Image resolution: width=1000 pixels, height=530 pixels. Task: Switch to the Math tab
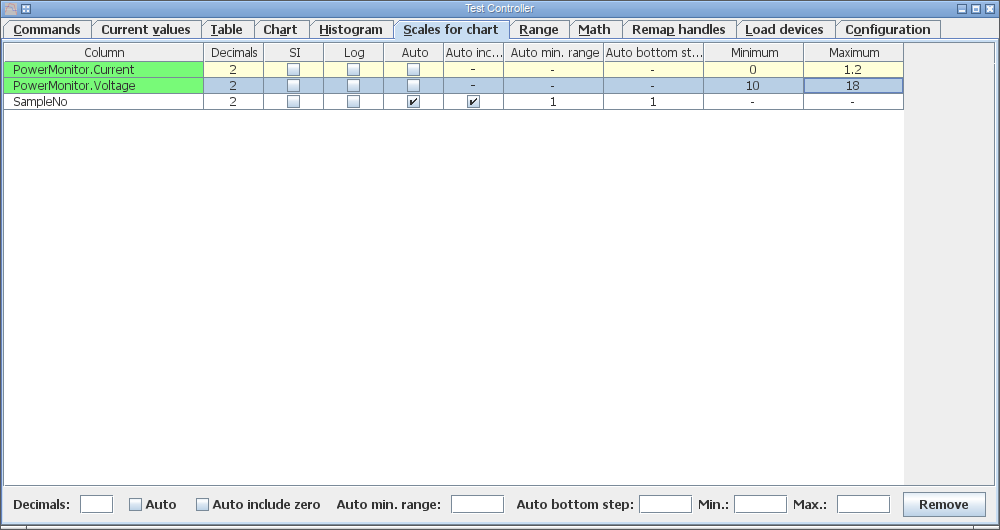click(594, 30)
